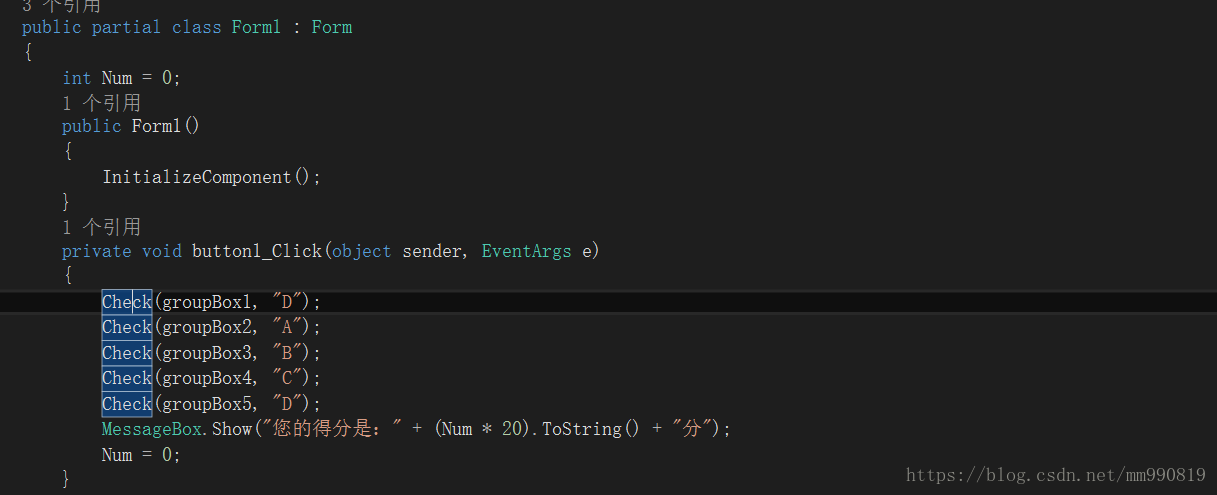
Task: Click the 'partial' keyword in class declaration
Action: pos(126,27)
